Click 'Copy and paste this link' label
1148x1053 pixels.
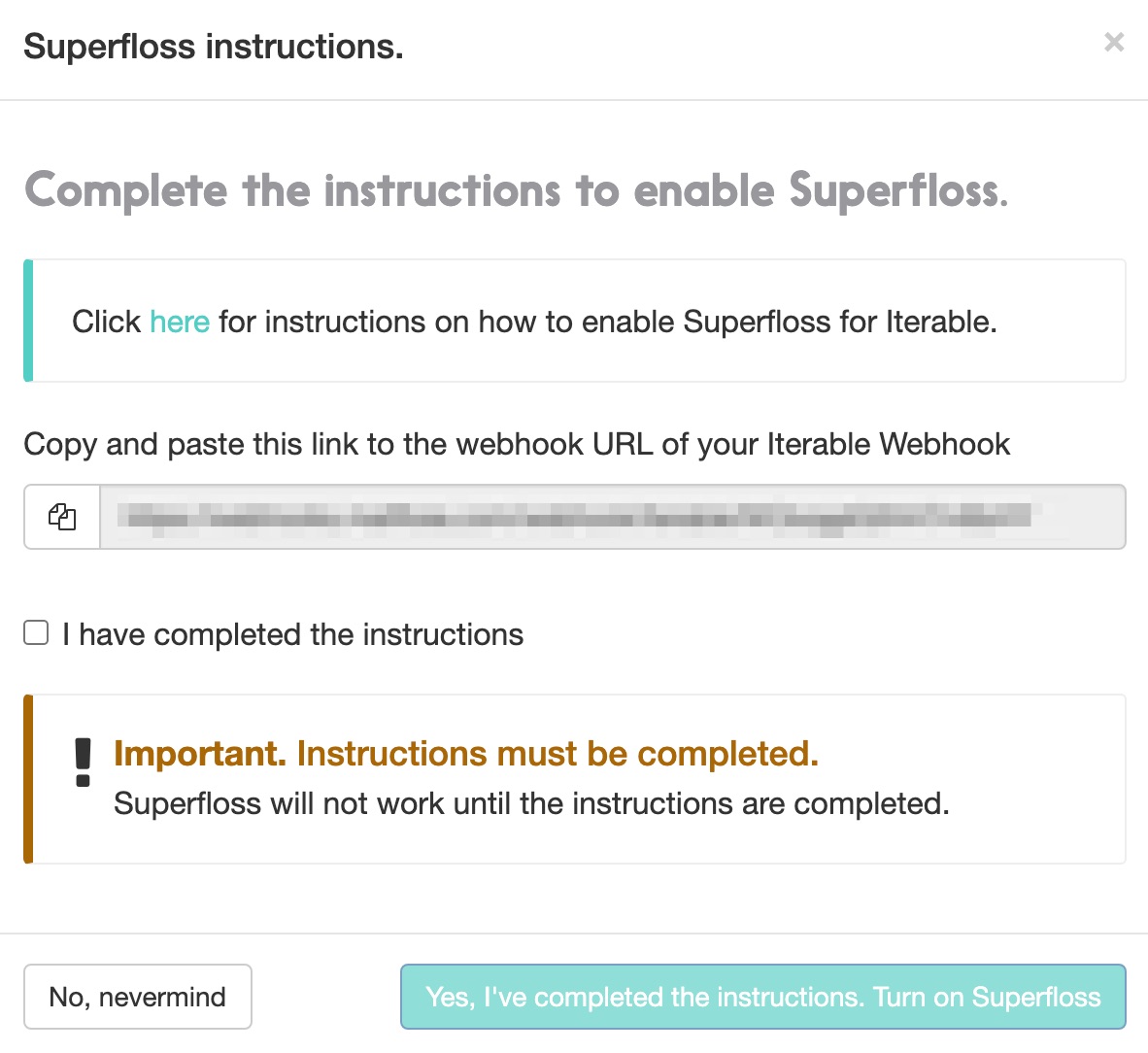pos(516,445)
